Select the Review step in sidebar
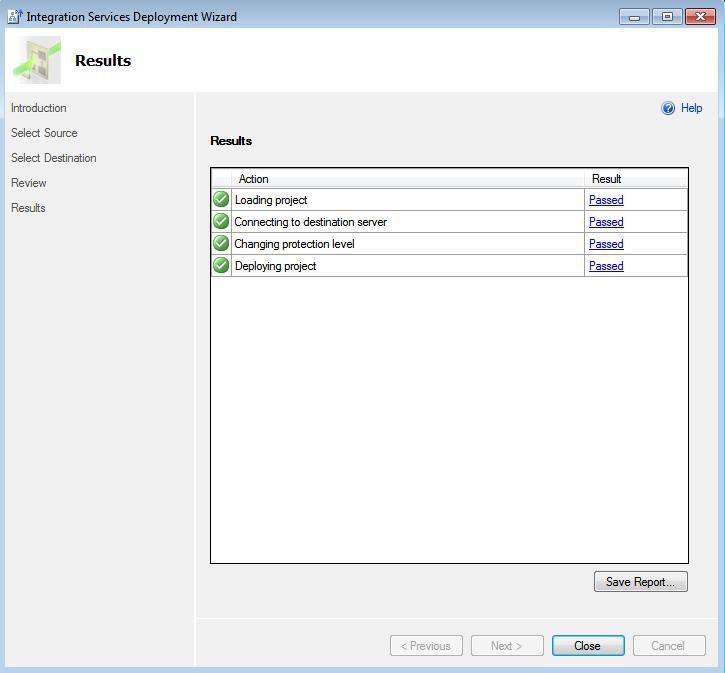 [29, 183]
